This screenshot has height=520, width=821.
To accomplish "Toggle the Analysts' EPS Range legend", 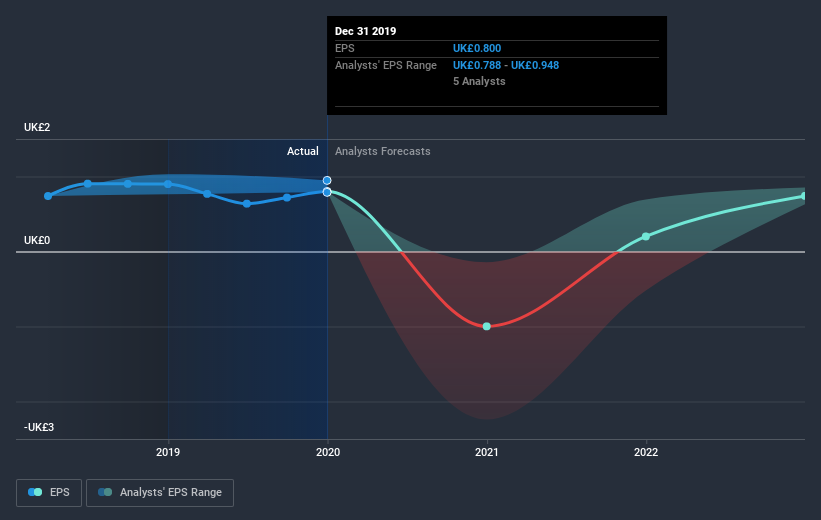I will point(160,492).
